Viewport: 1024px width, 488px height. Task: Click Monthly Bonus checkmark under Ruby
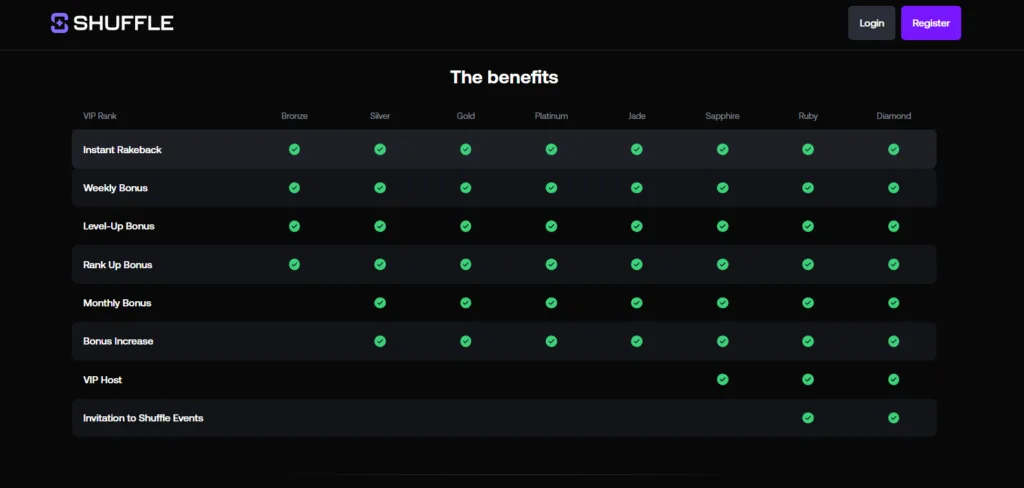click(x=808, y=303)
